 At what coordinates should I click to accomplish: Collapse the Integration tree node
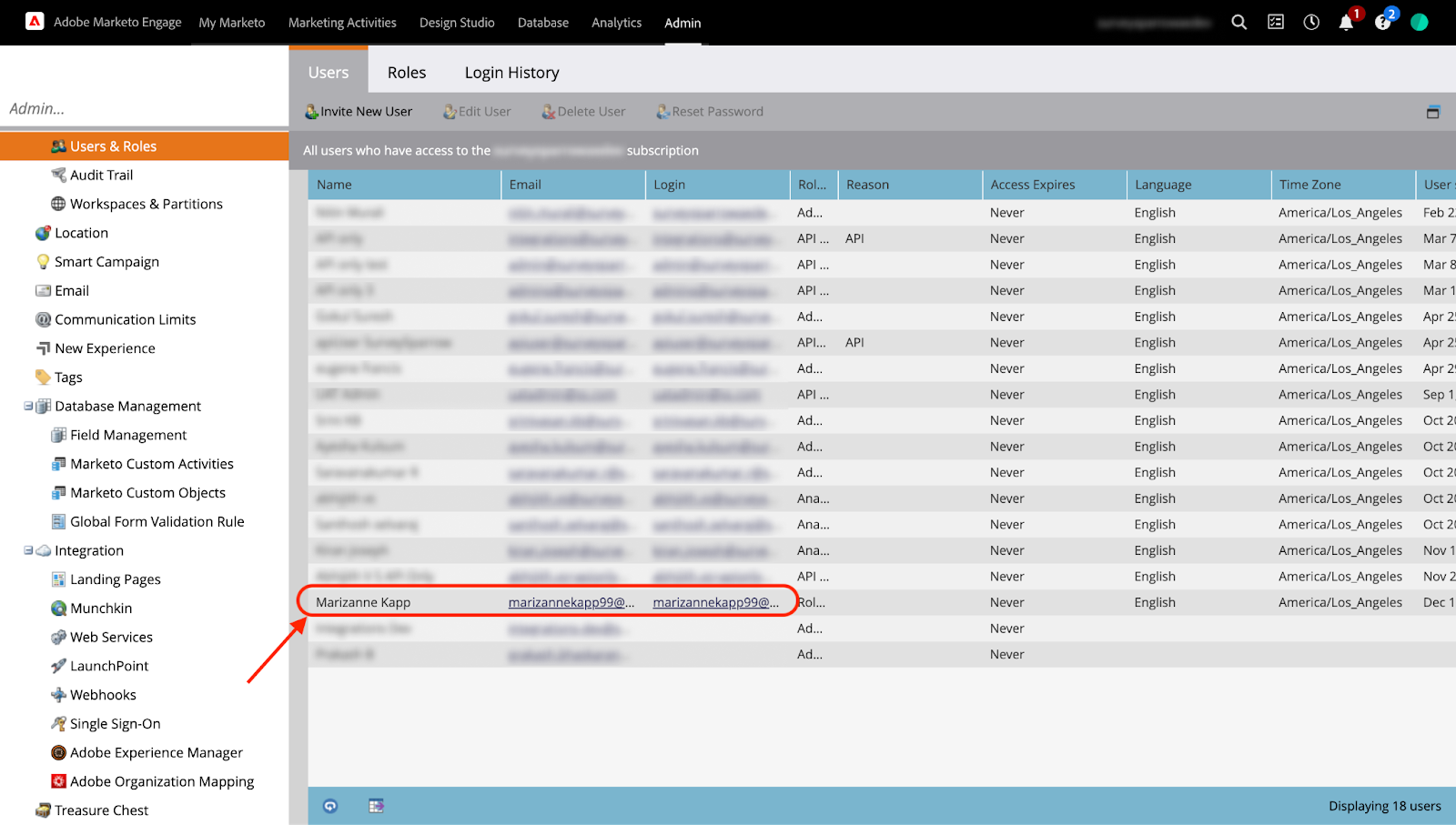28,550
